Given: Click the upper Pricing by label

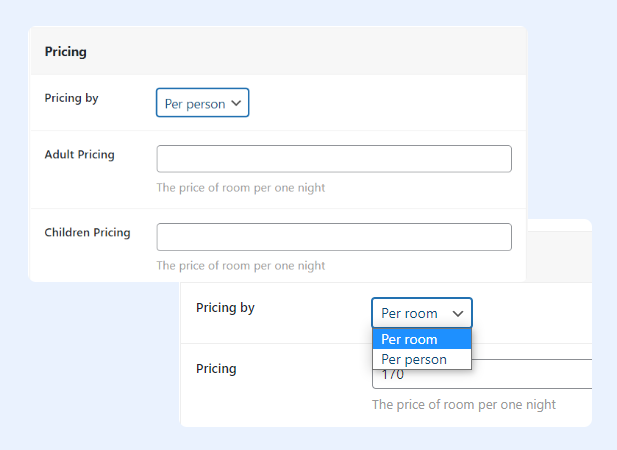Looking at the screenshot, I should [71, 98].
